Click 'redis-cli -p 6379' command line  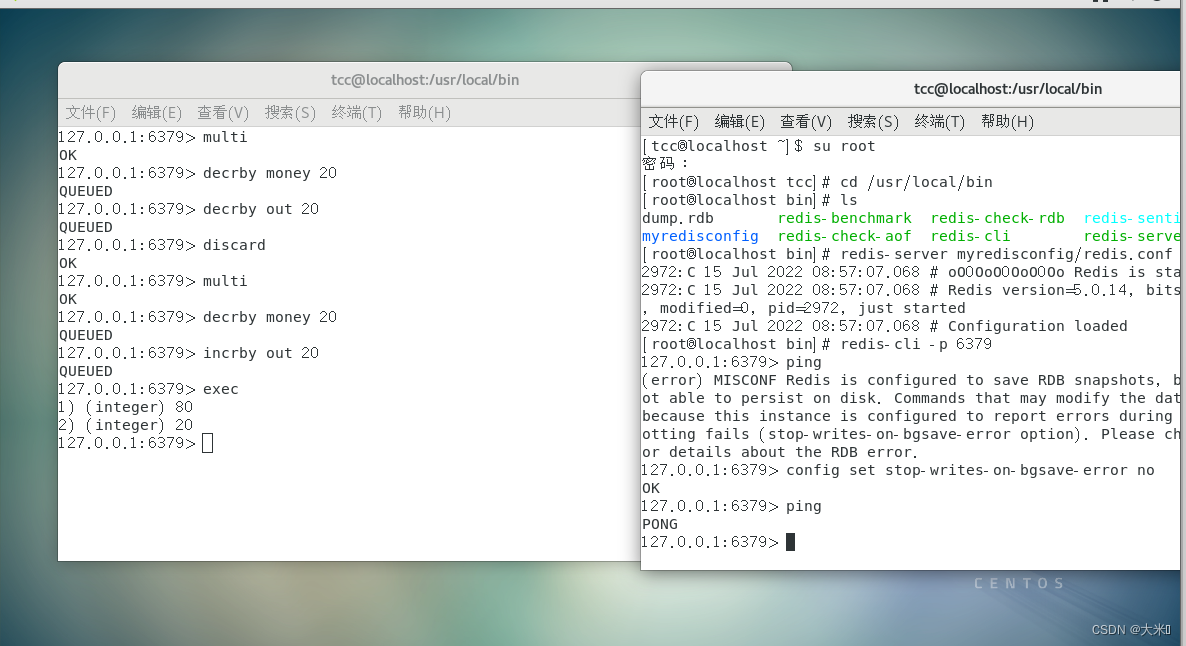tap(817, 344)
